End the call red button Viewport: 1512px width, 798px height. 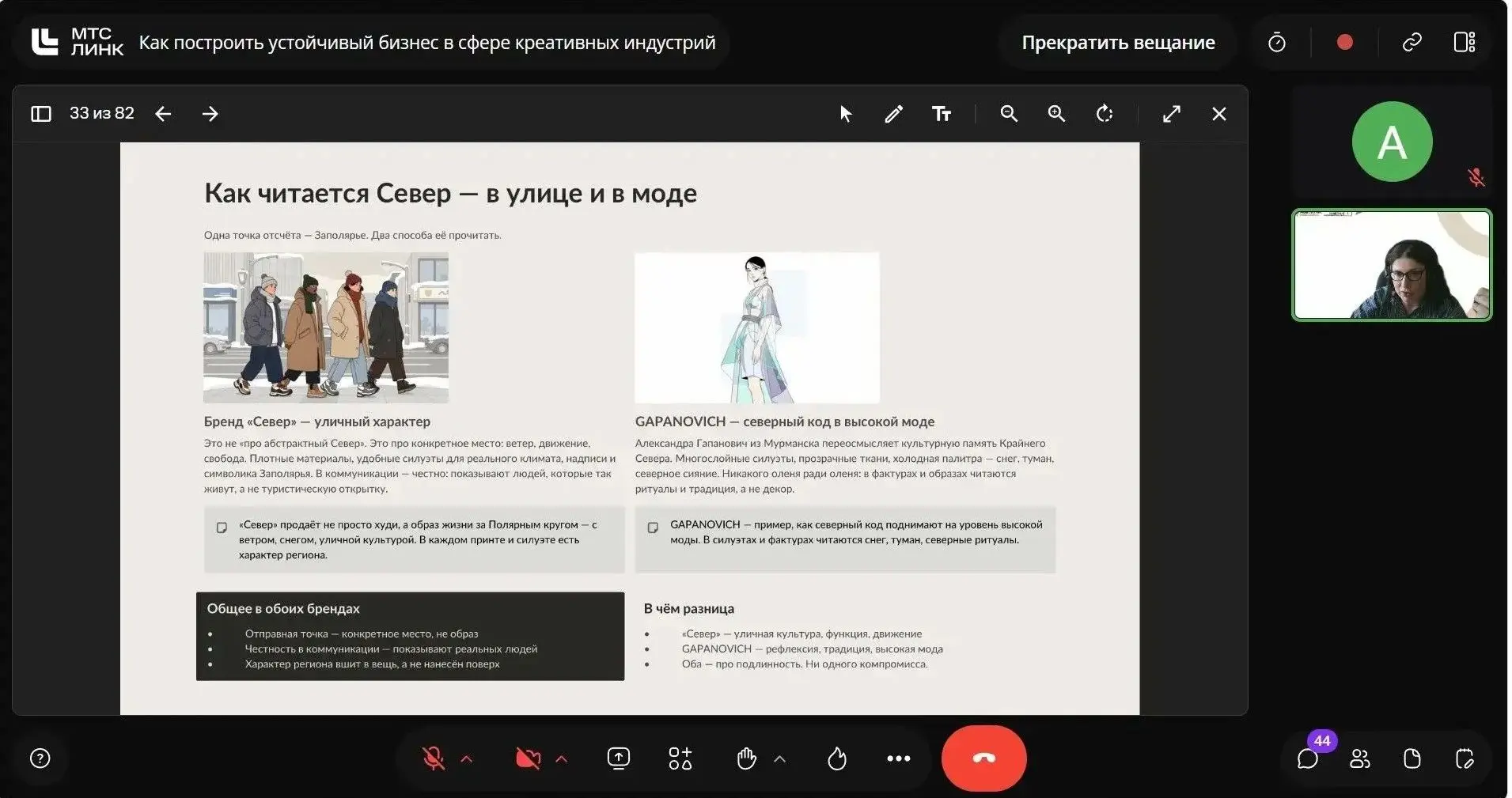click(x=983, y=758)
